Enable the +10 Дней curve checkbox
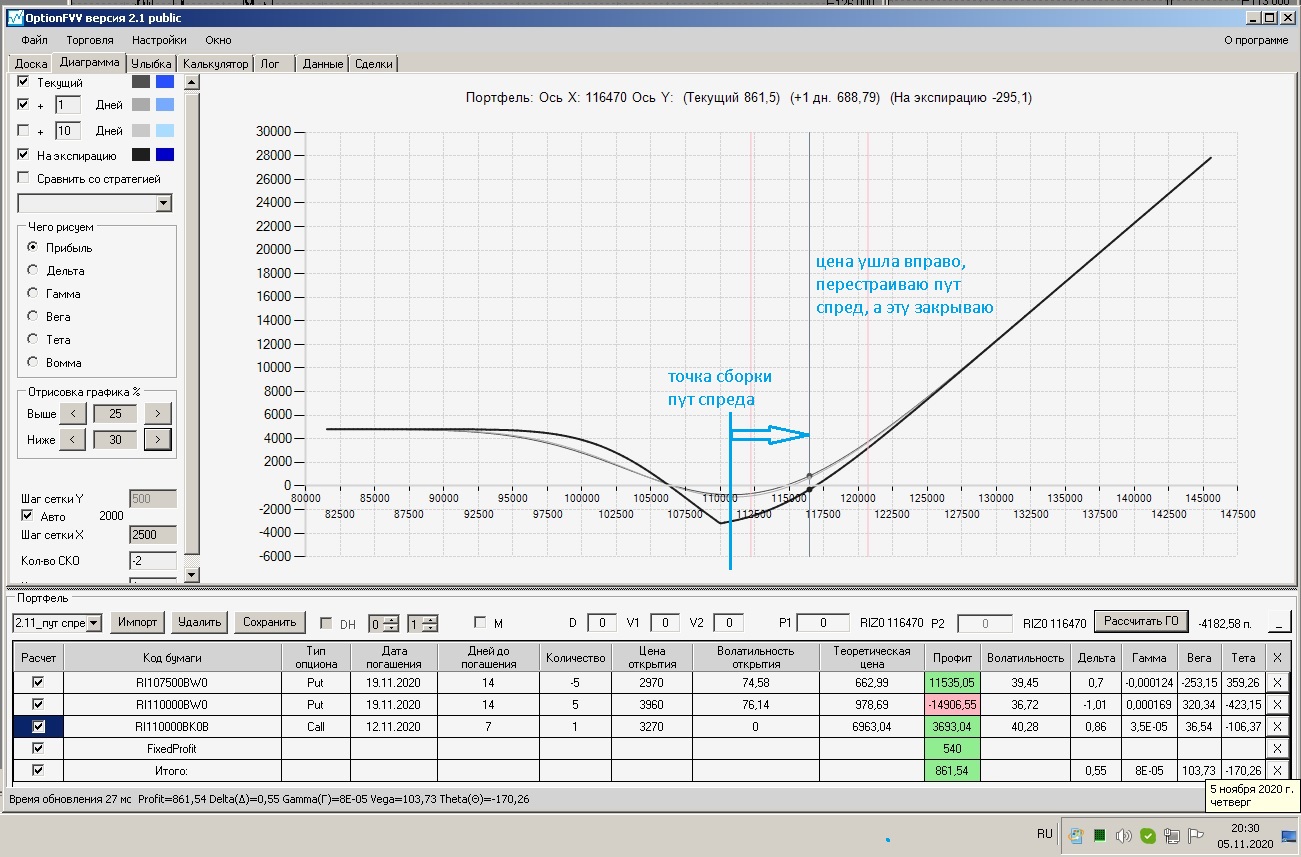1301x857 pixels. coord(24,130)
